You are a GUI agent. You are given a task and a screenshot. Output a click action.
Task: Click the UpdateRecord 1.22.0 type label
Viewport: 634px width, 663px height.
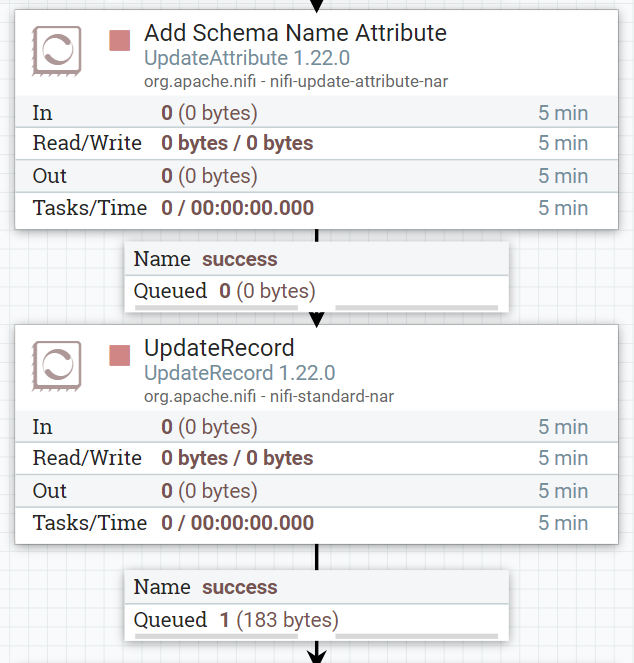click(240, 373)
